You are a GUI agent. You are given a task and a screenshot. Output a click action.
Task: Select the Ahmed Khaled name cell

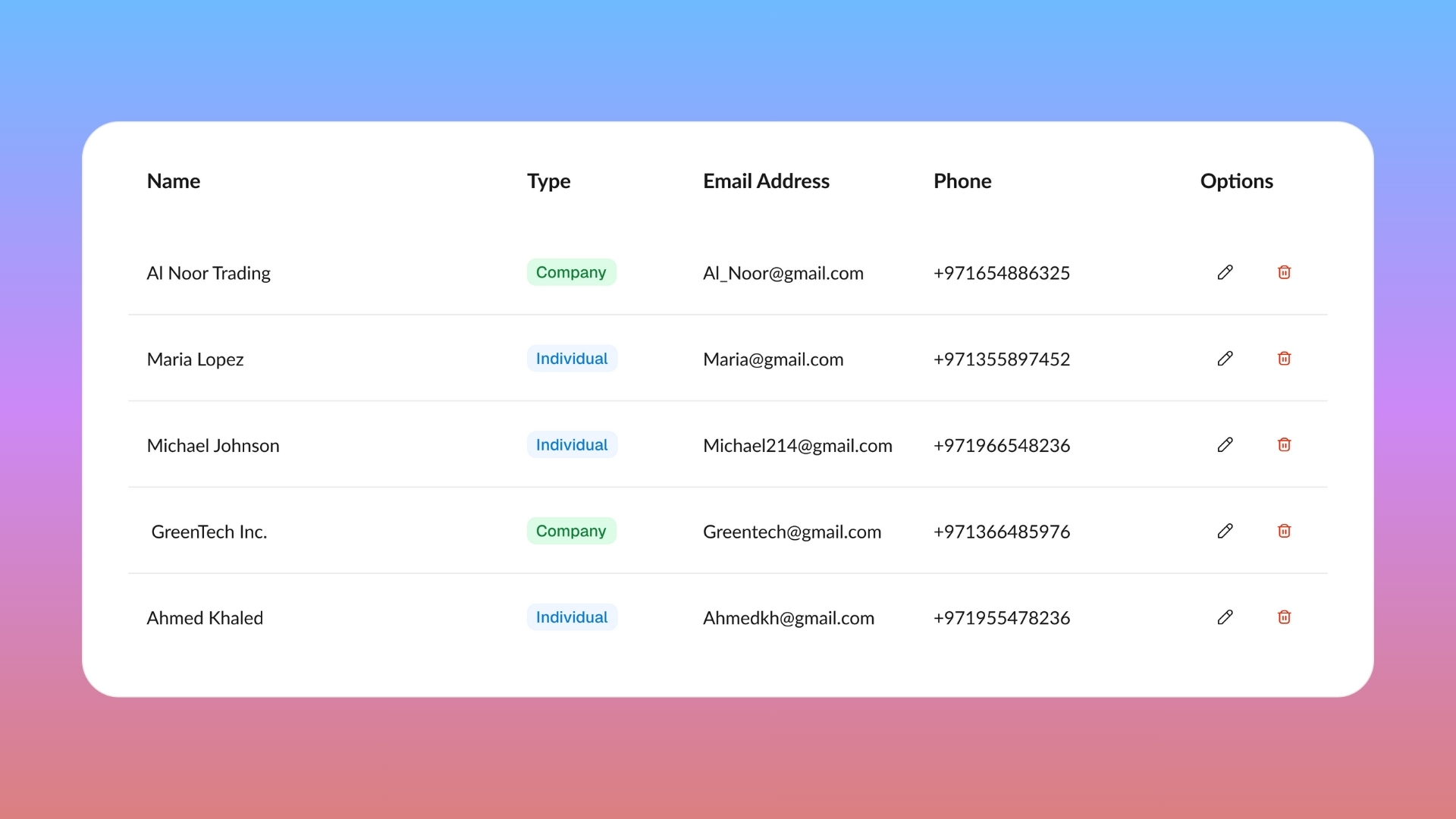click(205, 618)
